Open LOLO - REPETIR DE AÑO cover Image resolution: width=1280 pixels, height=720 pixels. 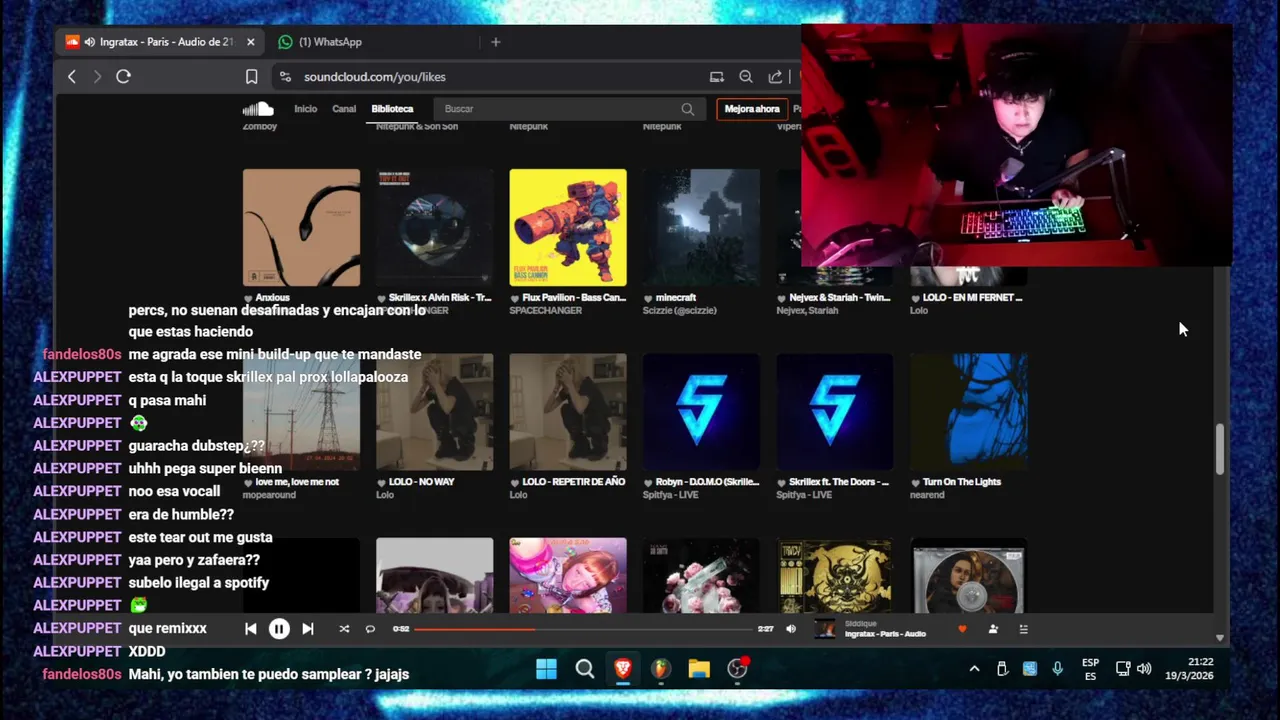(568, 411)
